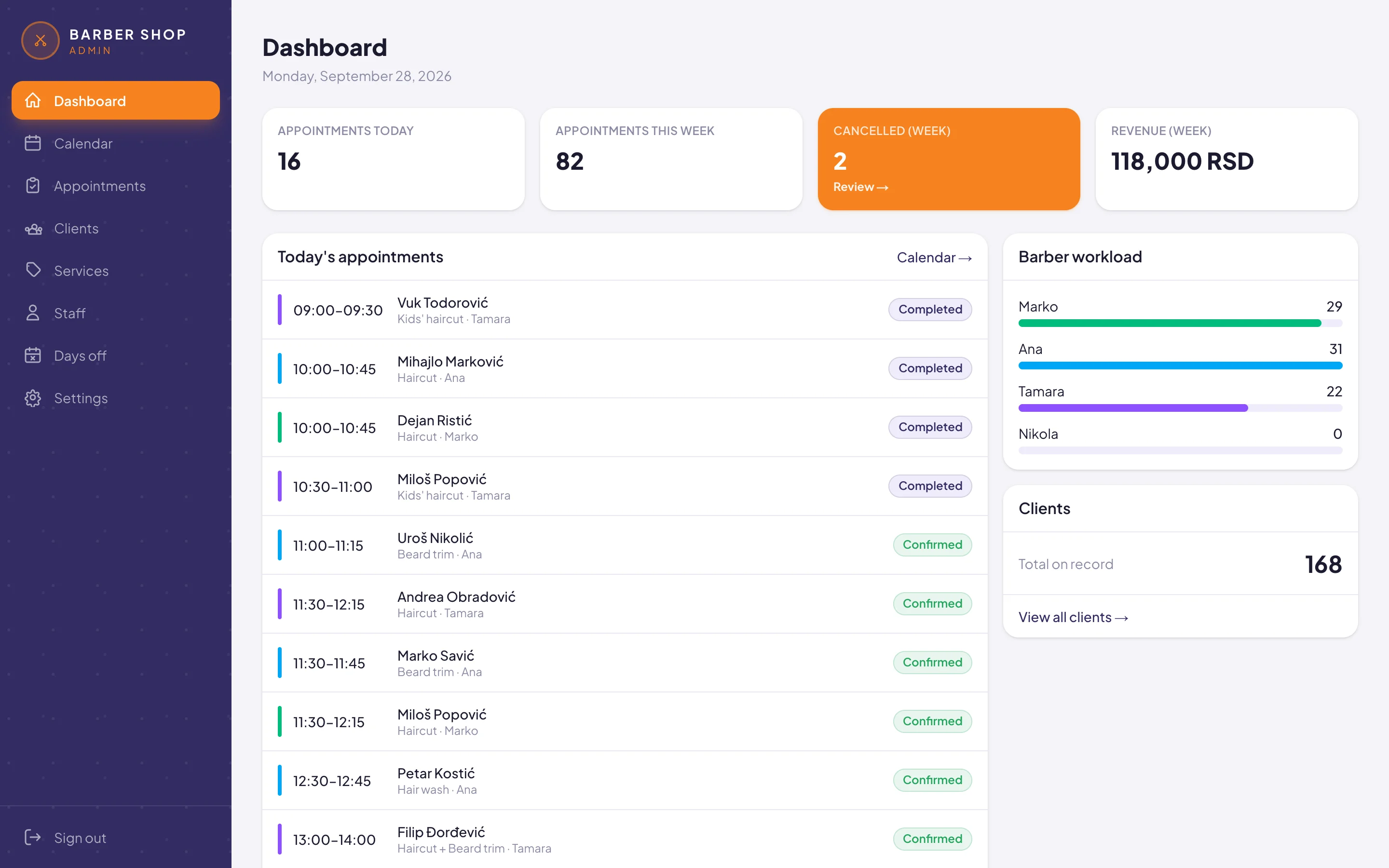Click the Appointments clipboard icon
This screenshot has height=868, width=1389.
pos(33,186)
